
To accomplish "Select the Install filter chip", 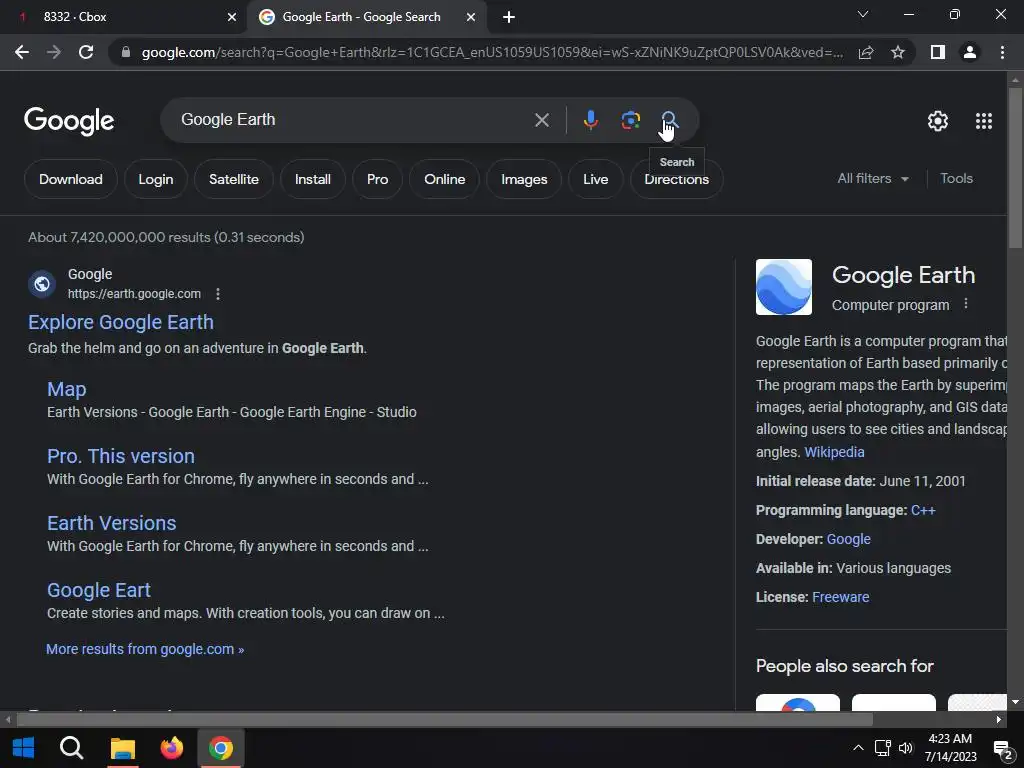I will (x=312, y=179).
